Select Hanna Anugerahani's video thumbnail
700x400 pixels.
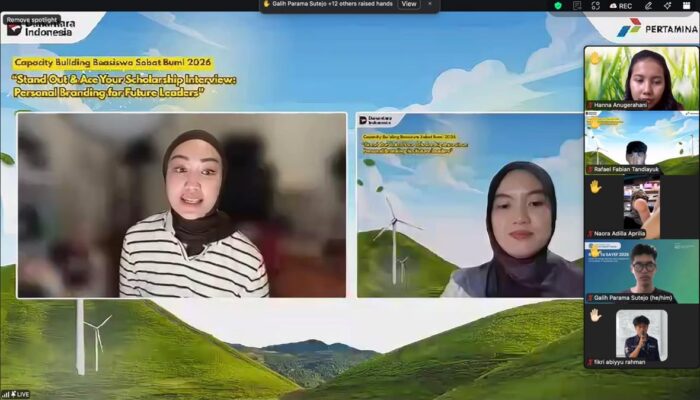click(x=642, y=78)
